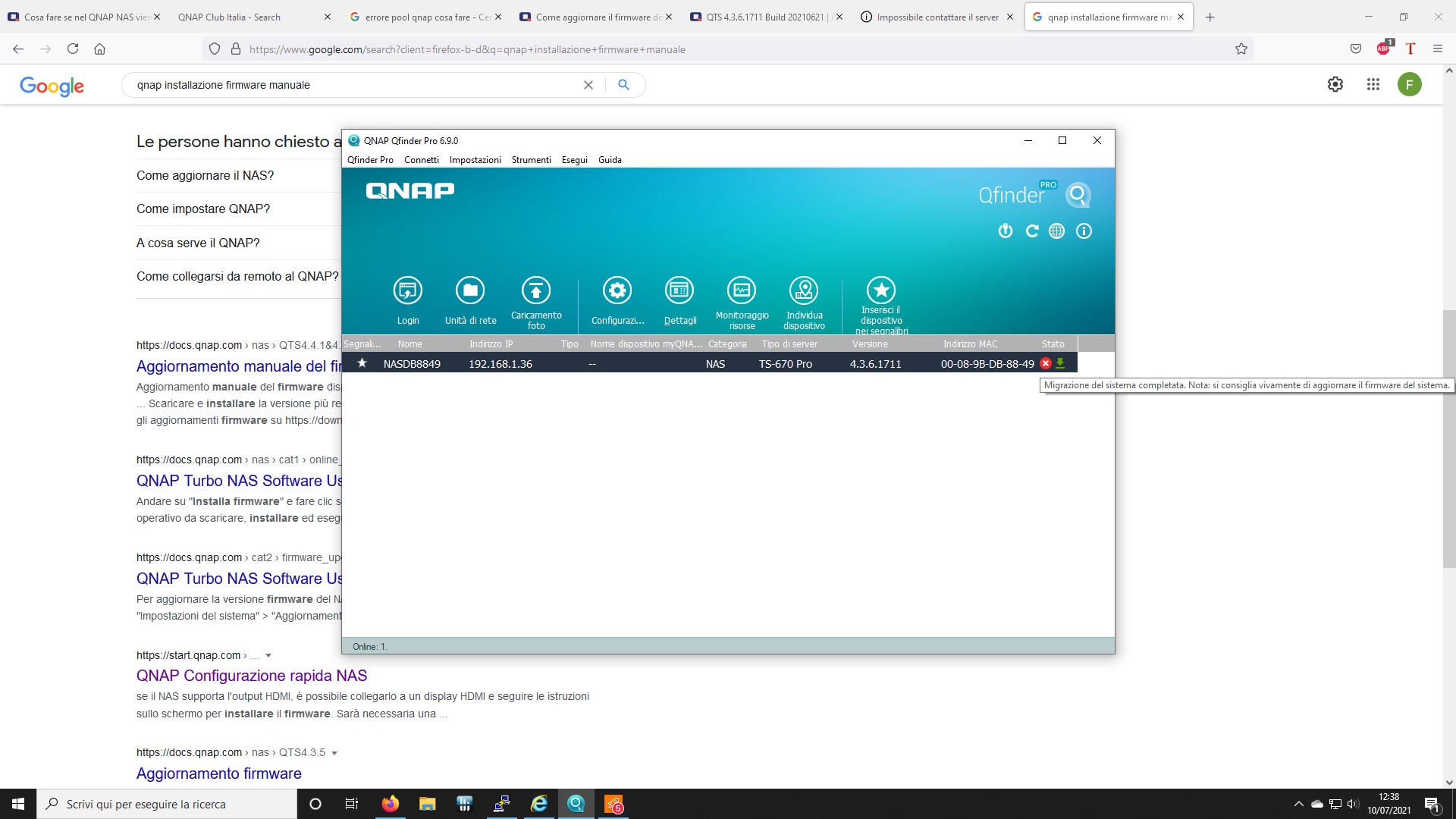Click the Qfinder refresh icon
1456x819 pixels.
pos(1031,231)
